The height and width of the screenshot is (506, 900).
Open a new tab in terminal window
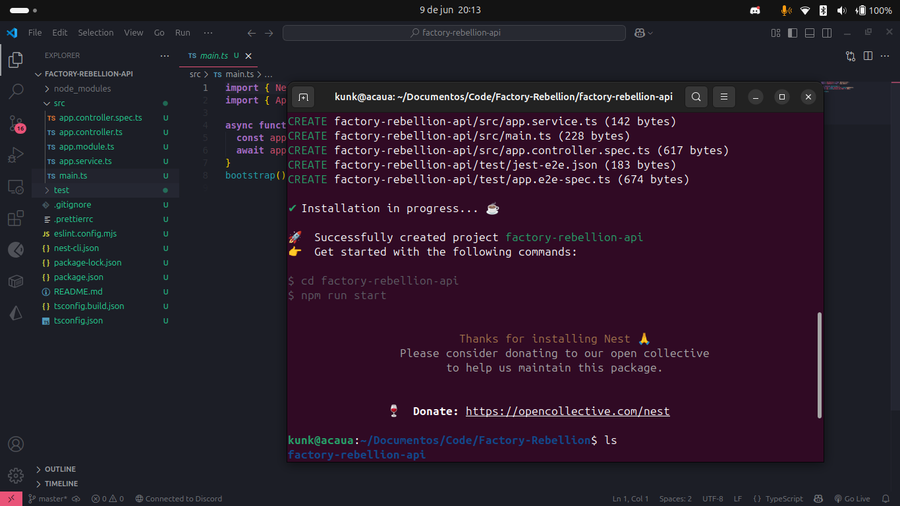click(303, 97)
